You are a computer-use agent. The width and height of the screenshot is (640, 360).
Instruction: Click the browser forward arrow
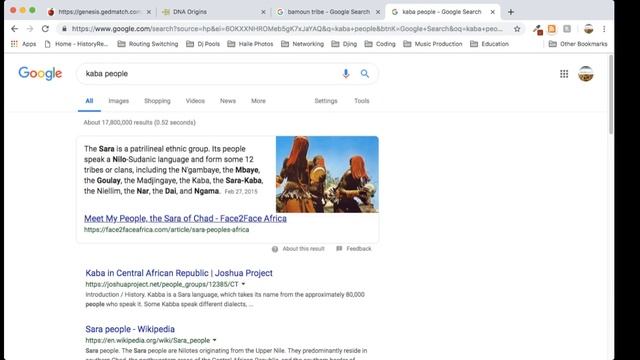pyautogui.click(x=30, y=29)
